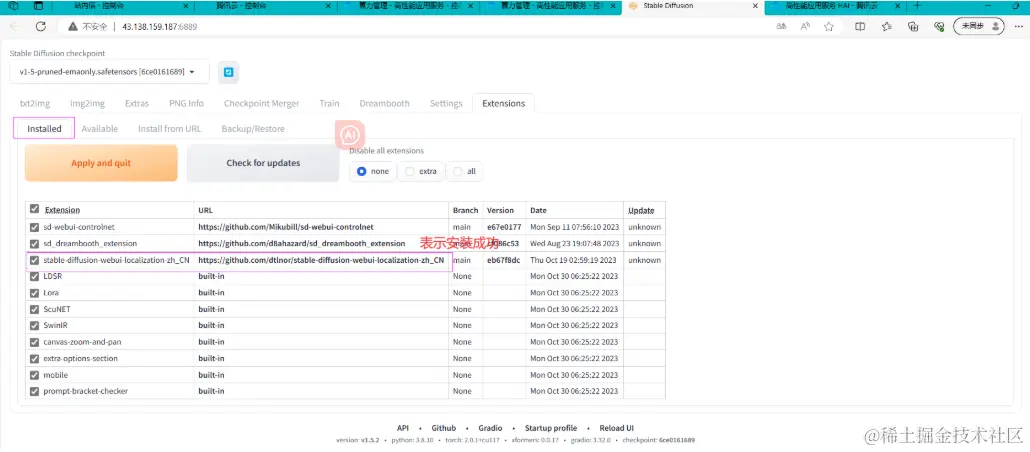Screen dimensions: 1030x452
Task: Click the workspaces icon at top left
Action: tap(13, 6)
